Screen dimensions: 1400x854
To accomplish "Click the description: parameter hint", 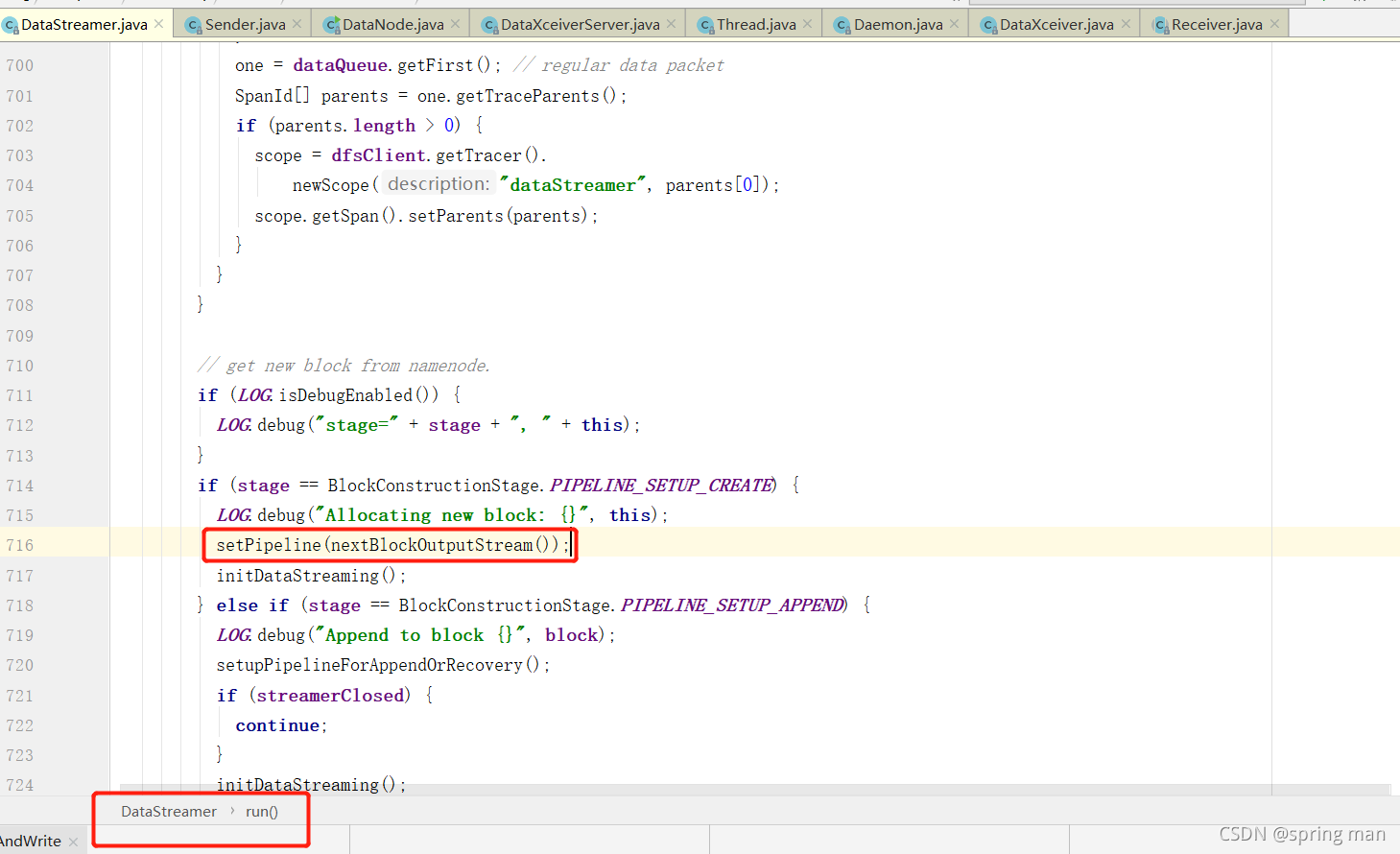I will [439, 184].
